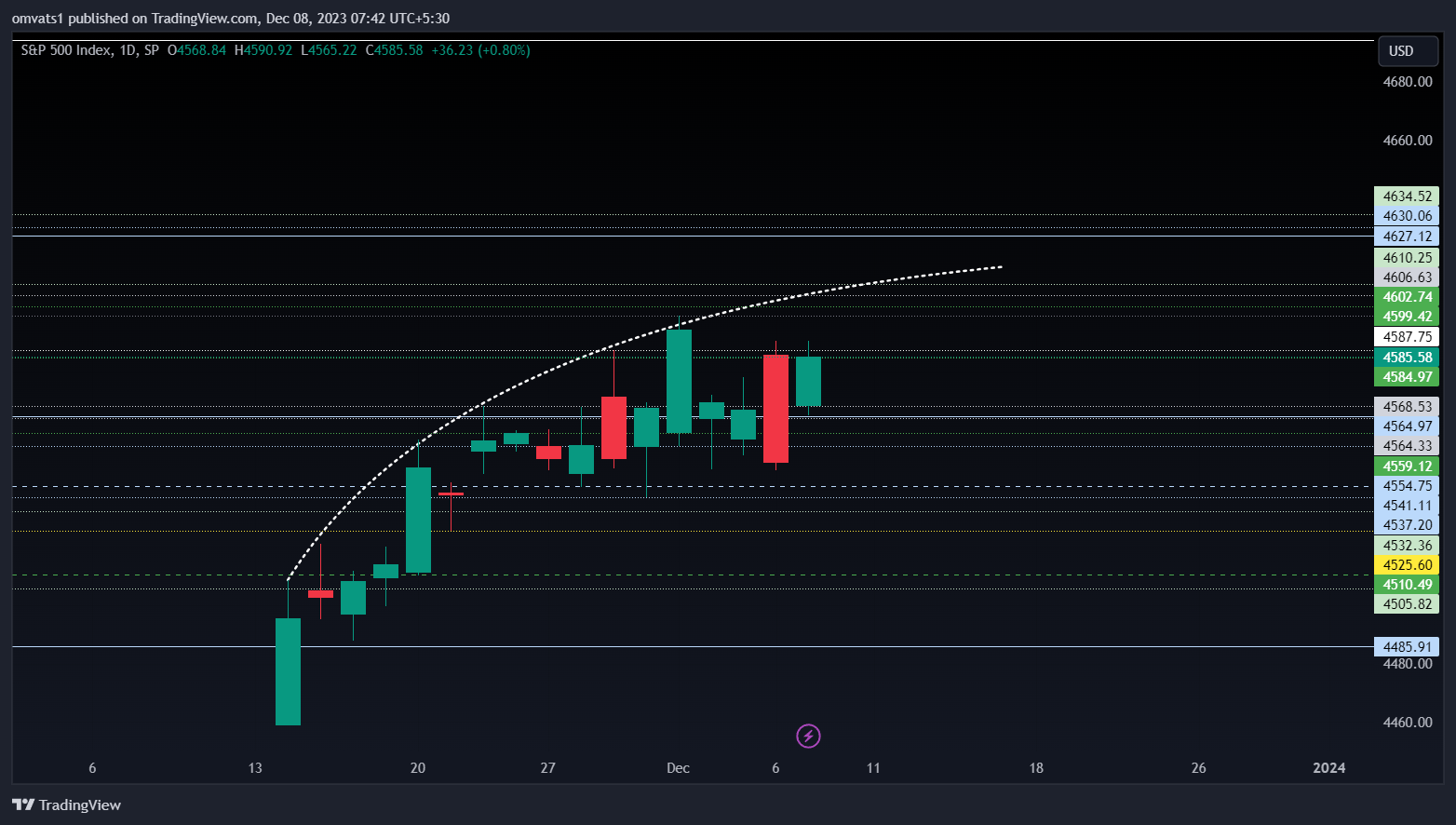Click the 2024 label on time axis
Image resolution: width=1456 pixels, height=825 pixels.
[1328, 768]
